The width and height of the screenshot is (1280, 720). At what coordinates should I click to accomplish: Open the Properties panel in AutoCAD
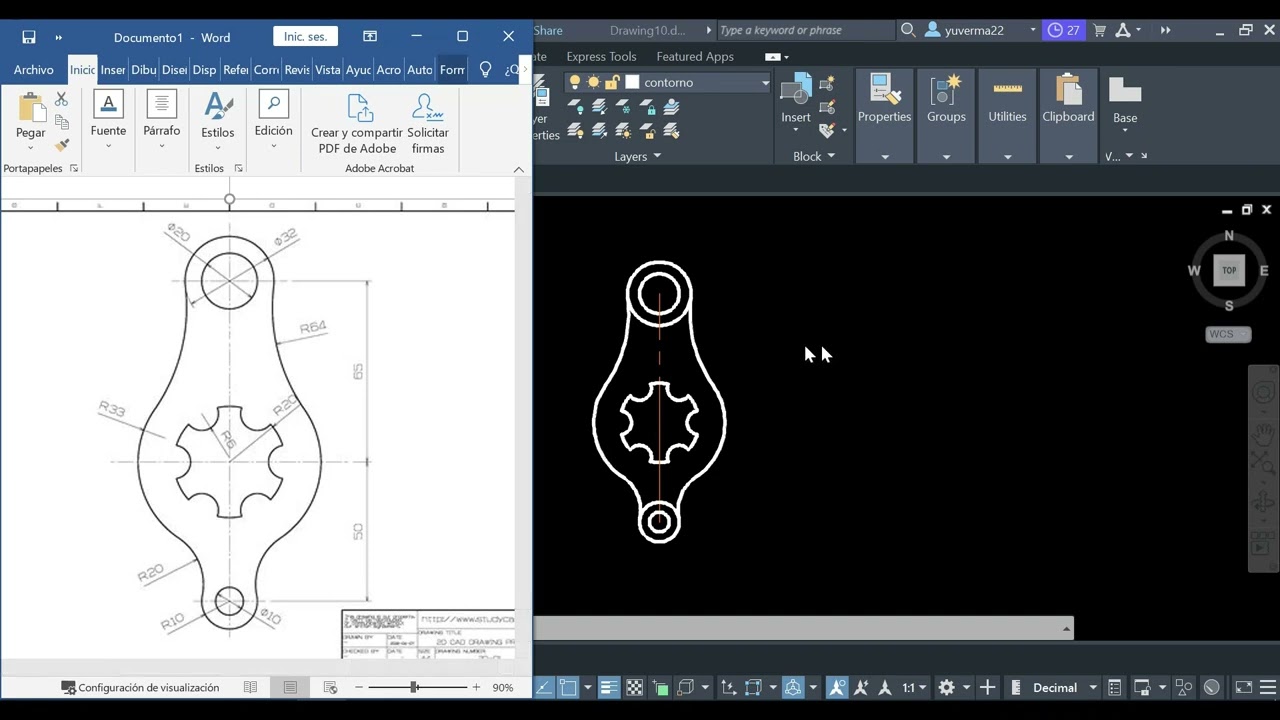tap(884, 115)
